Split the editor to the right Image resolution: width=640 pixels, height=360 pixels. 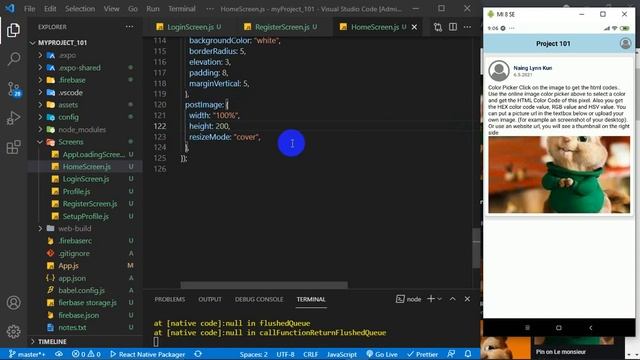[x=453, y=27]
